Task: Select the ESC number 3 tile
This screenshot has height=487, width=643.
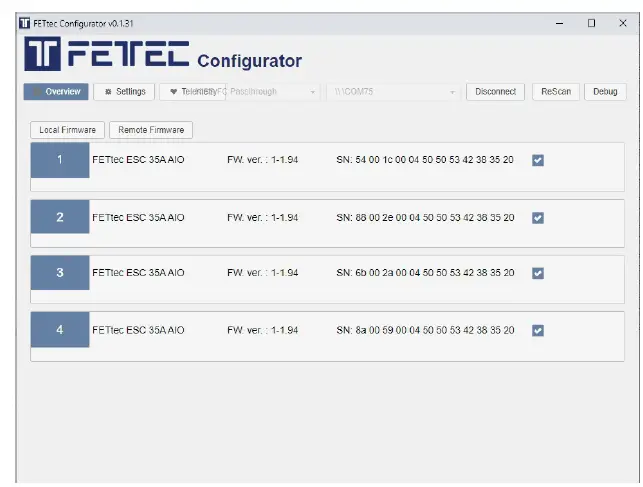Action: [x=60, y=273]
